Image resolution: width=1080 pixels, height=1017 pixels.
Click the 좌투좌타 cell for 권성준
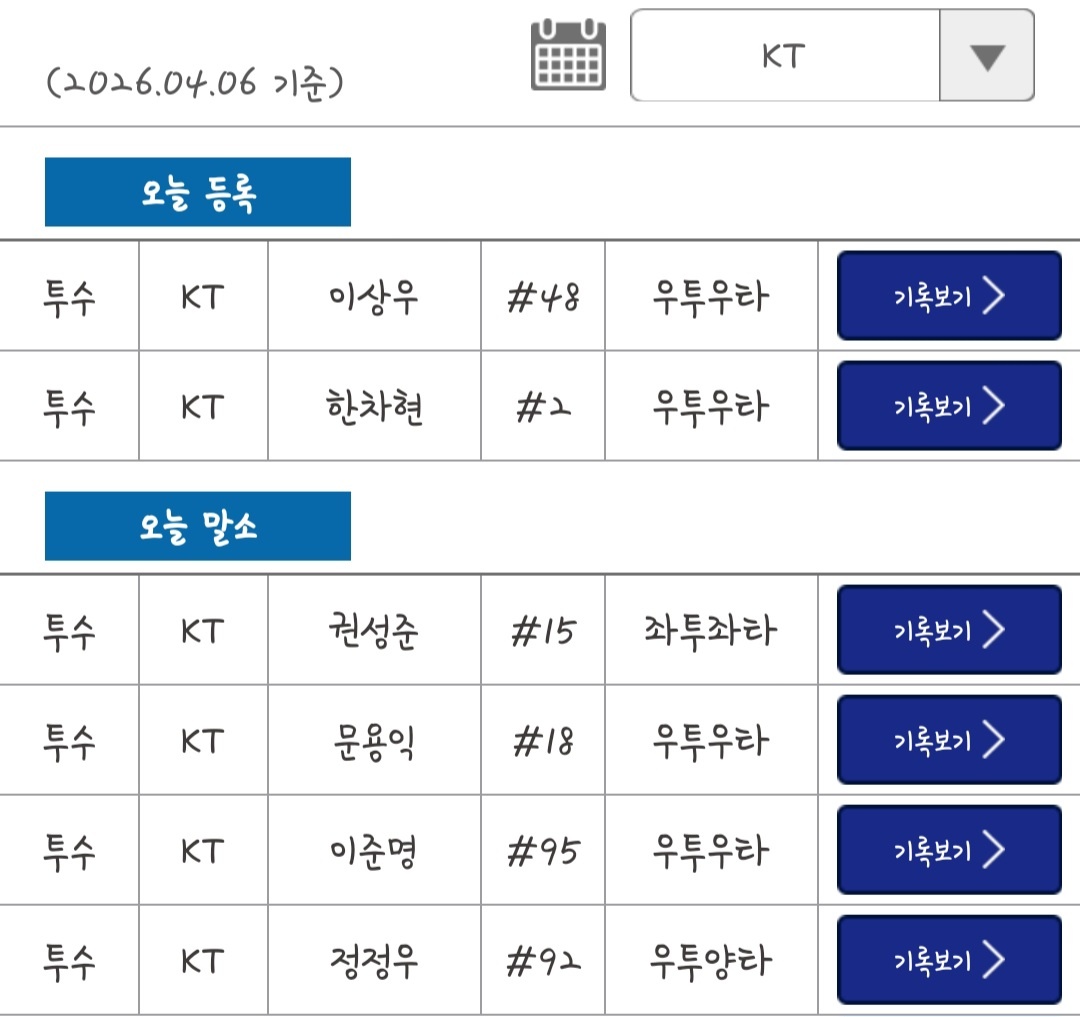coord(711,631)
